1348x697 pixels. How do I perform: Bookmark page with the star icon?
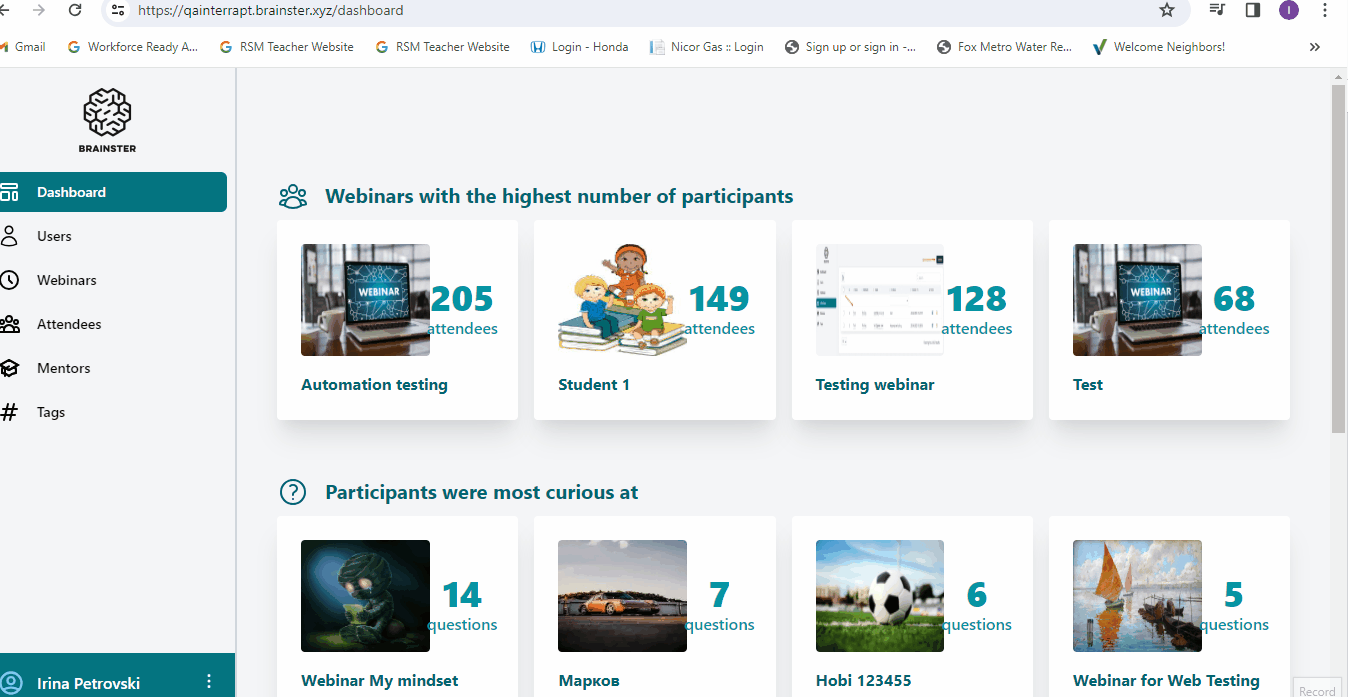[x=1166, y=10]
